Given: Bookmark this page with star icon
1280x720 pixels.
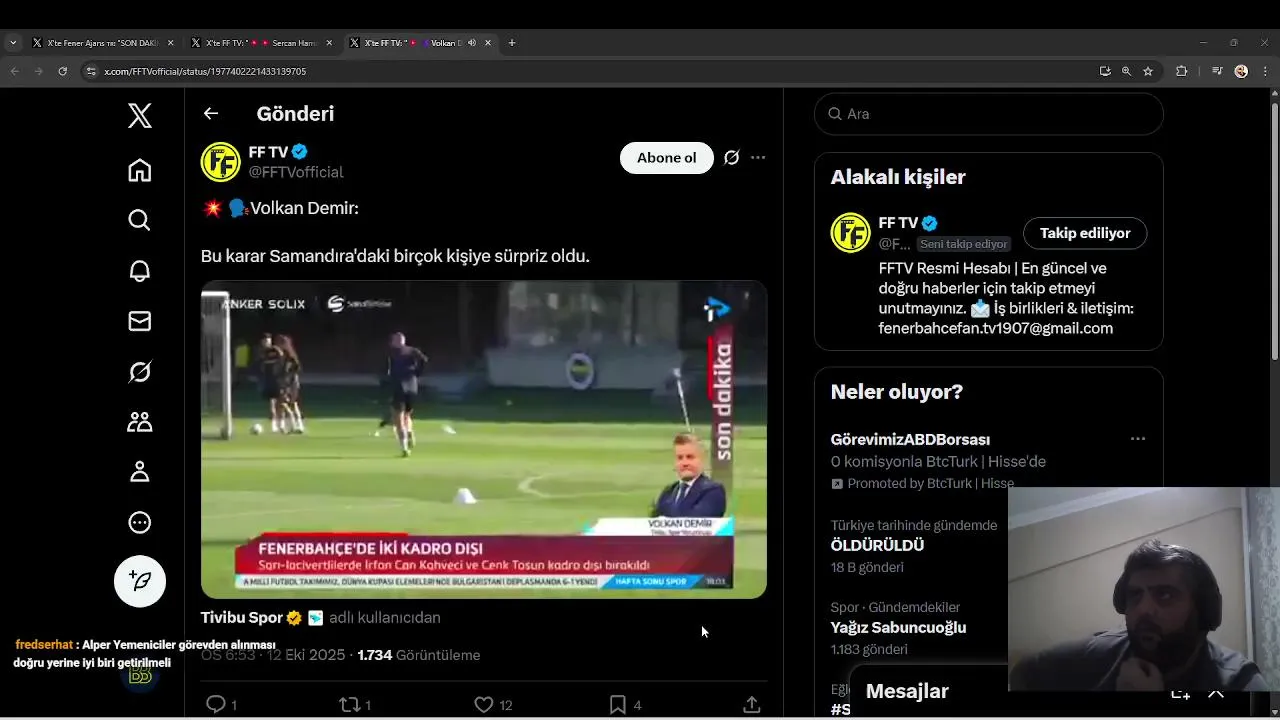Looking at the screenshot, I should (1148, 71).
